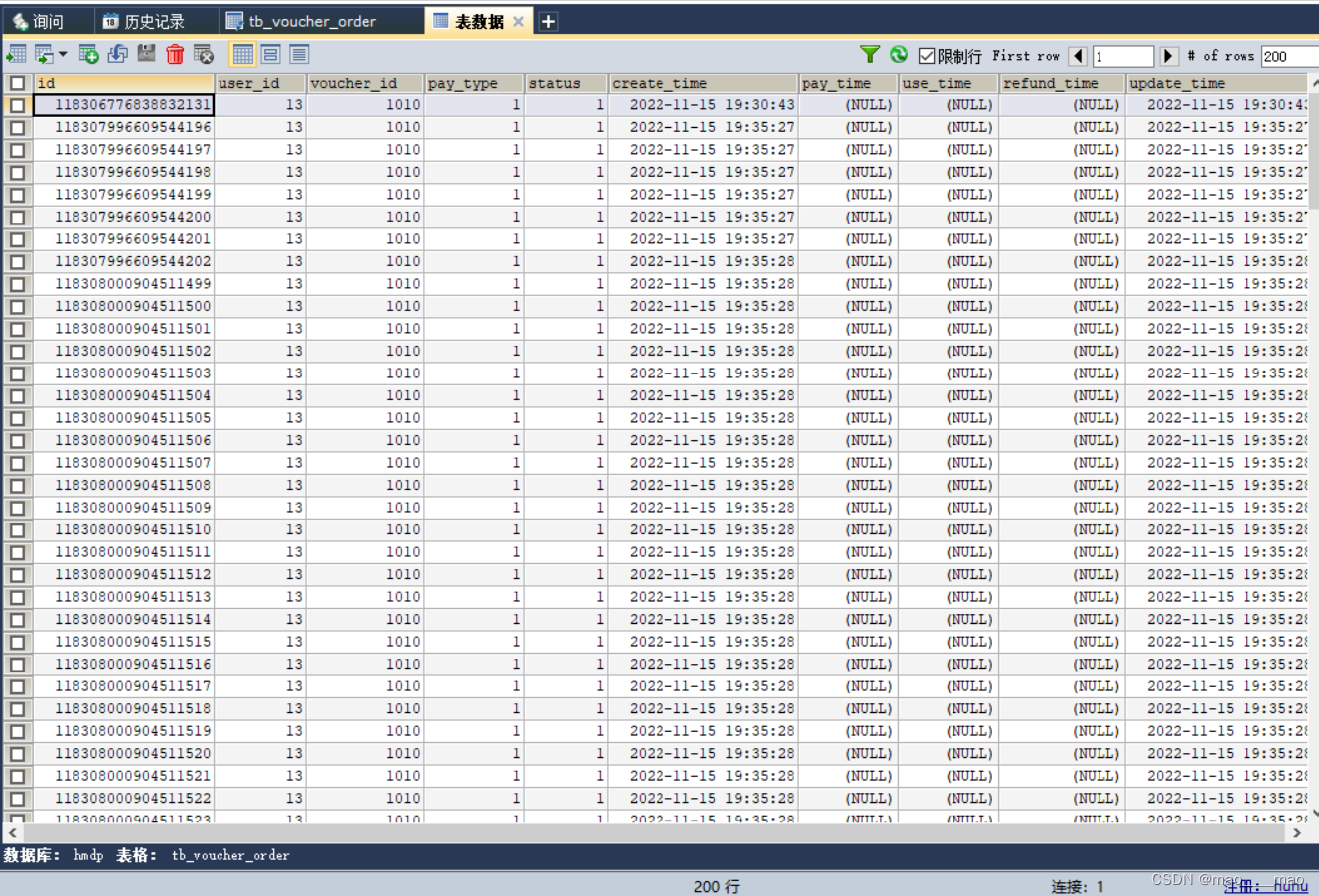Click the 连接: 1 status bar entry
Screen dimensions: 1319x896
(x=1078, y=886)
